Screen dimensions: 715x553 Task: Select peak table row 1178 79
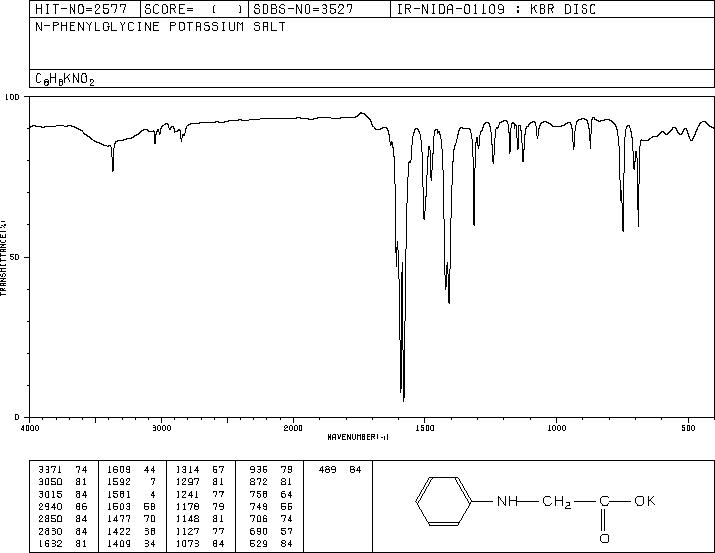(x=200, y=506)
